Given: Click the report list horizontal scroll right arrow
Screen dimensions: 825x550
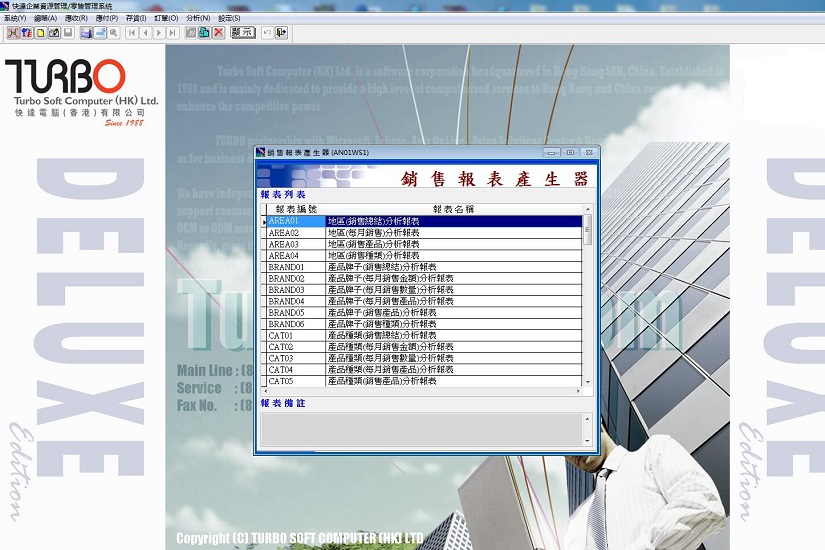Looking at the screenshot, I should click(x=578, y=391).
